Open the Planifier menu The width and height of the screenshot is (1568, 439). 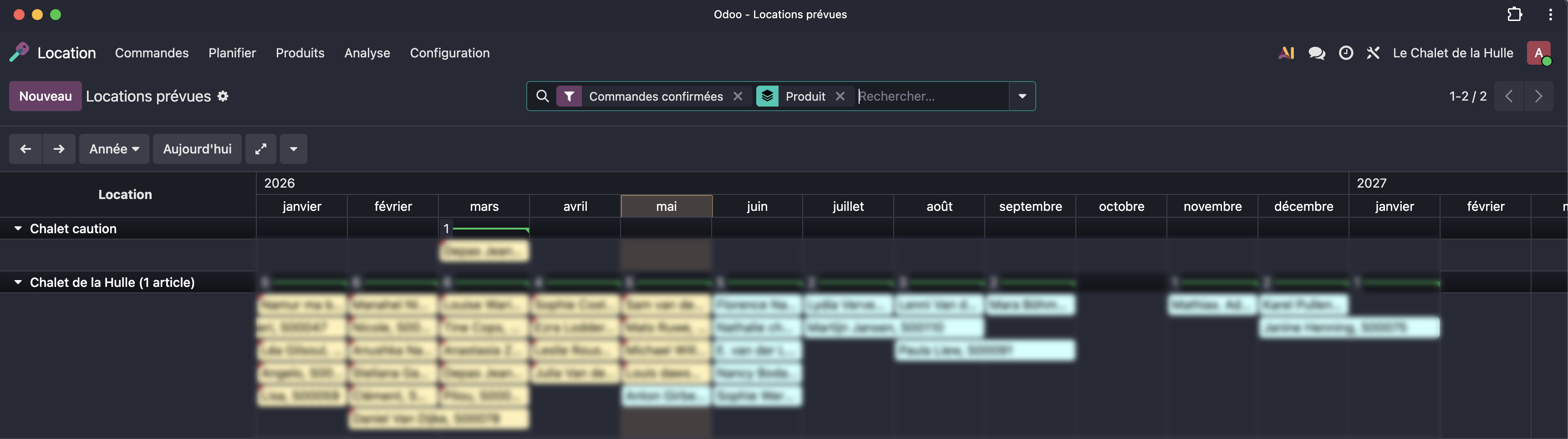(232, 53)
